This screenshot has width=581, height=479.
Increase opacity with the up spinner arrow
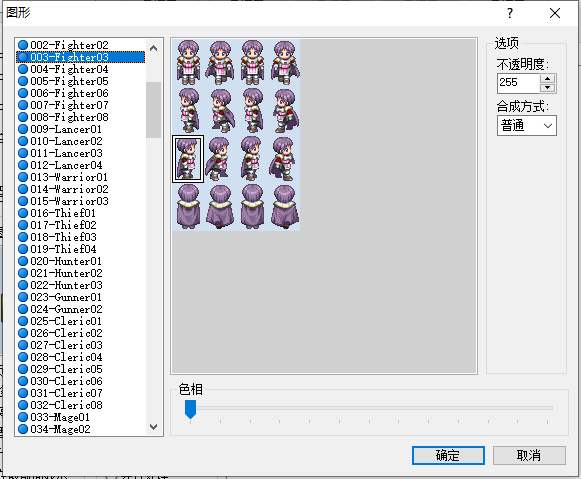tap(548, 79)
